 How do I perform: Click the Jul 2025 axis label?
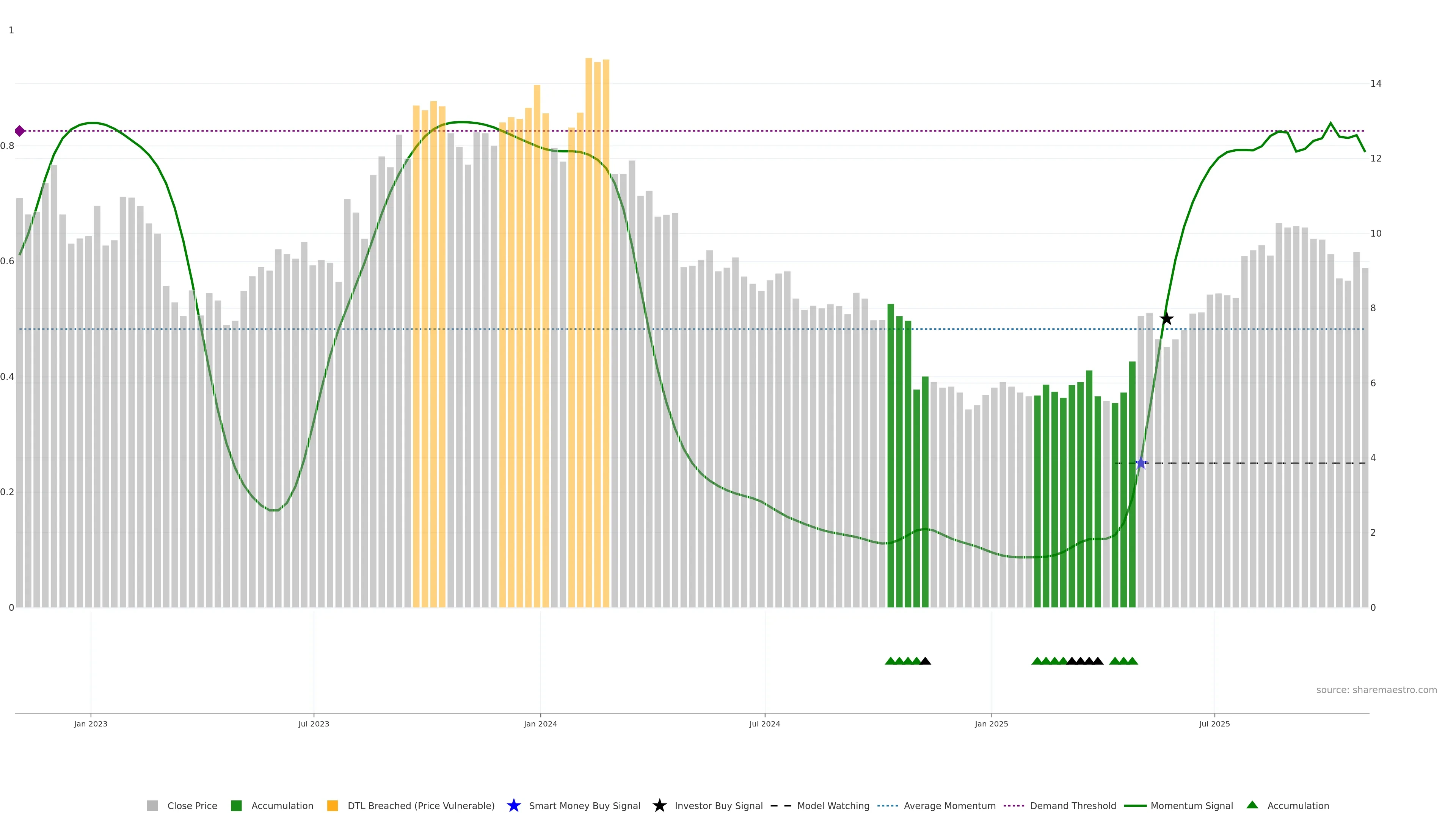click(x=1214, y=723)
